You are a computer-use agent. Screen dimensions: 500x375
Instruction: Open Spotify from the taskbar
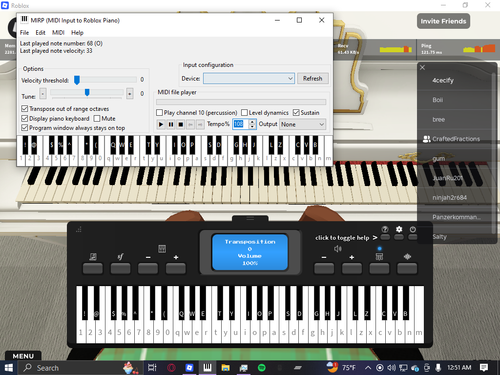point(262,368)
